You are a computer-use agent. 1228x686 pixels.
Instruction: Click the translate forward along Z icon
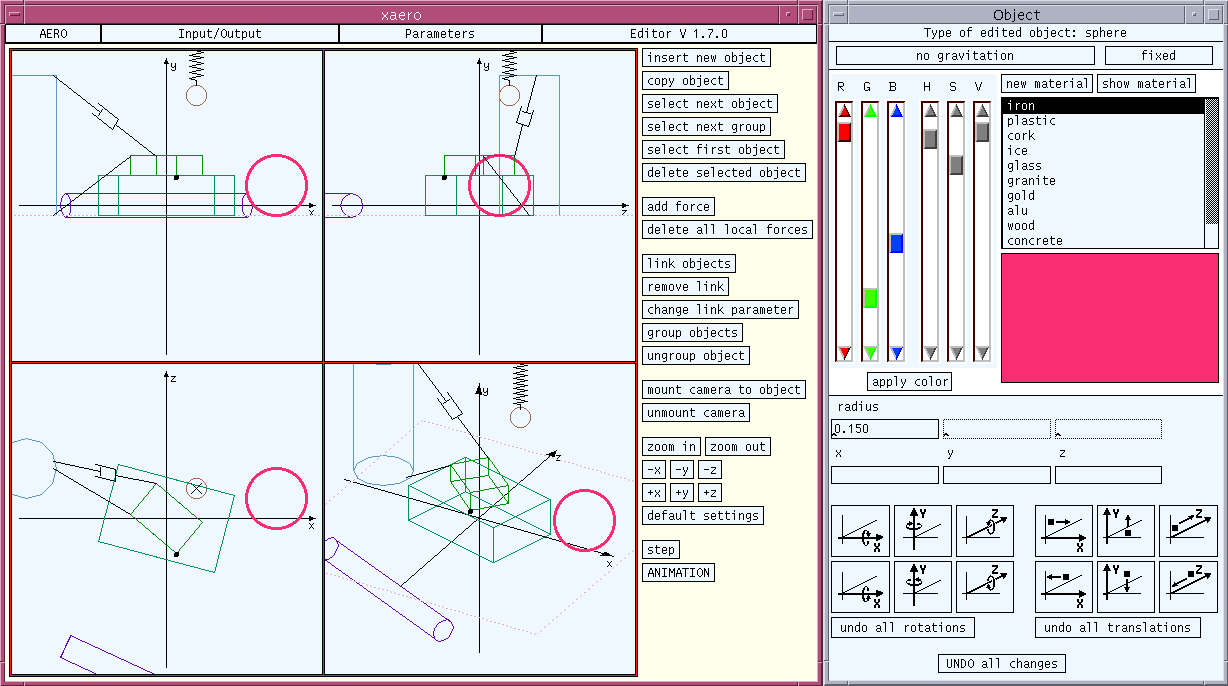click(1188, 530)
